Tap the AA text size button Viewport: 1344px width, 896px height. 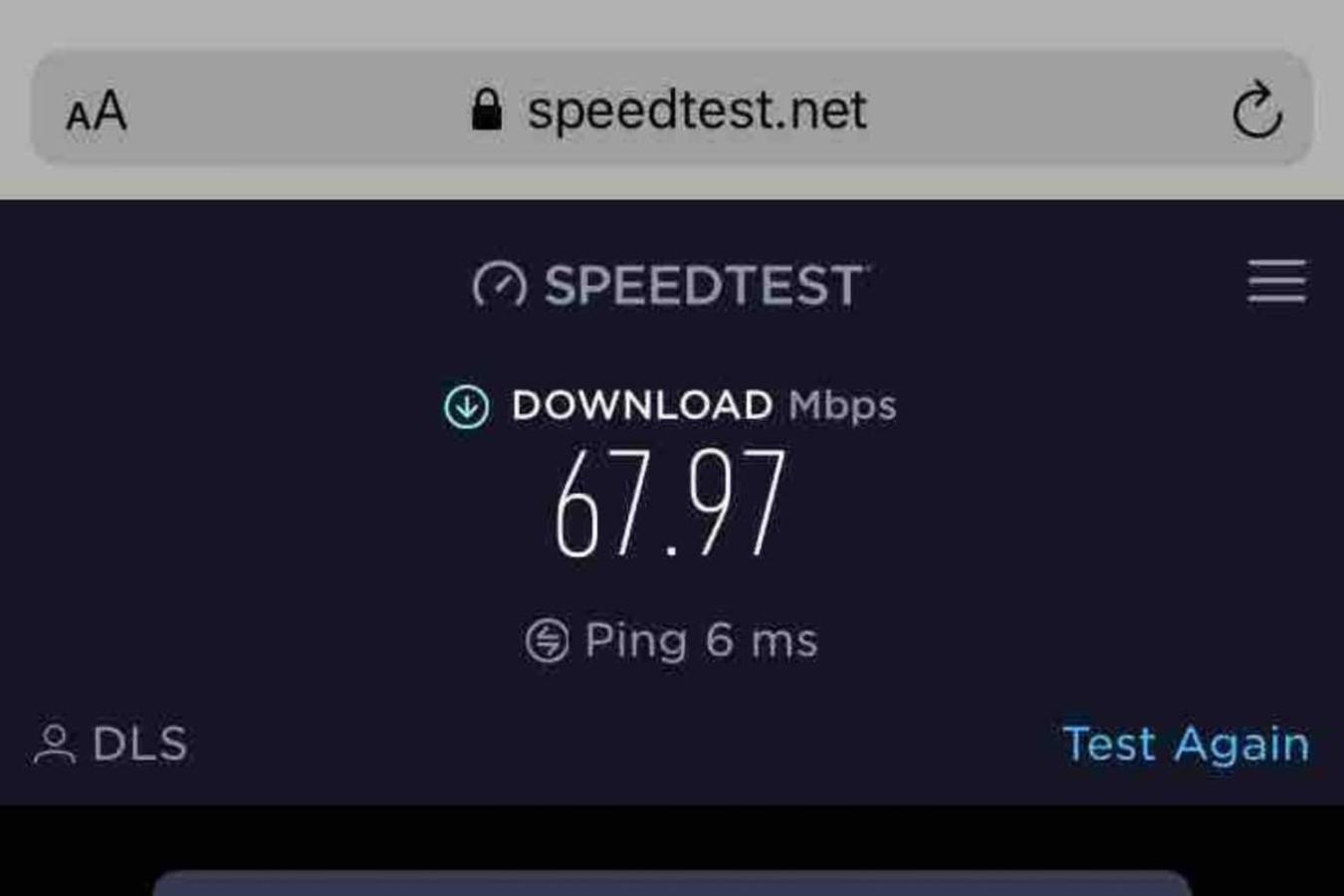pos(97,111)
